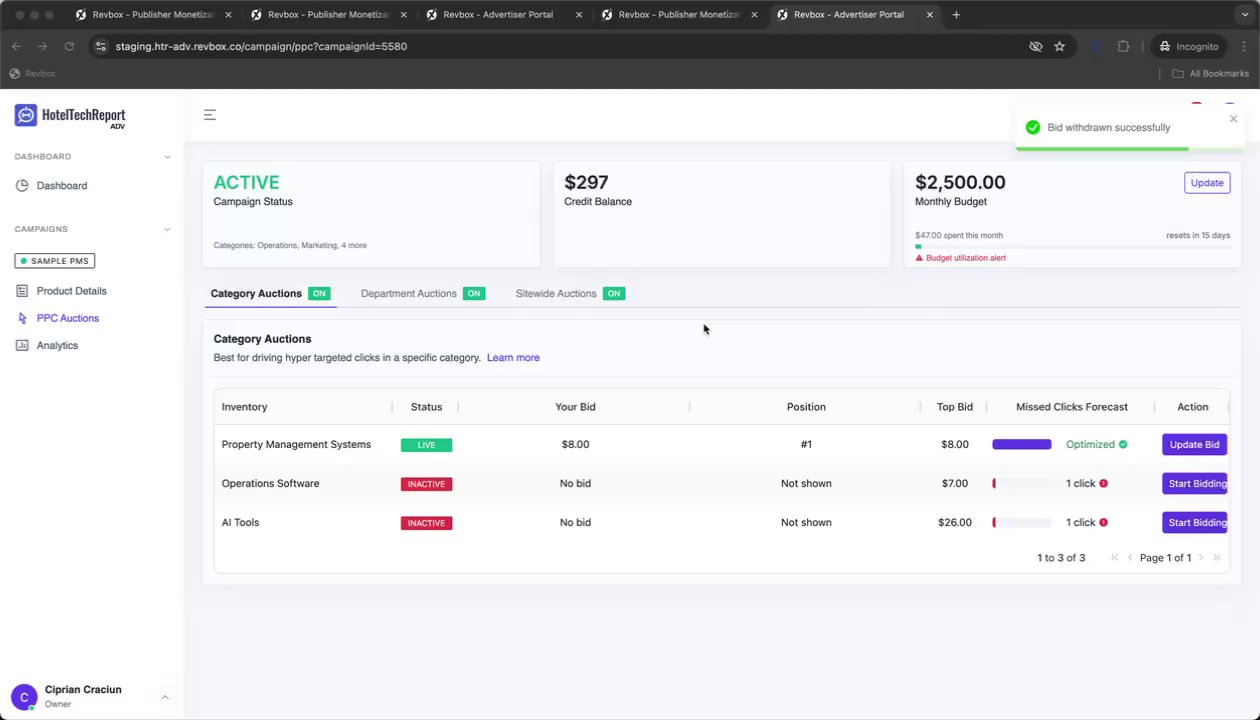Open Dashboard via pie chart icon
Viewport: 1260px width, 720px height.
tap(22, 186)
